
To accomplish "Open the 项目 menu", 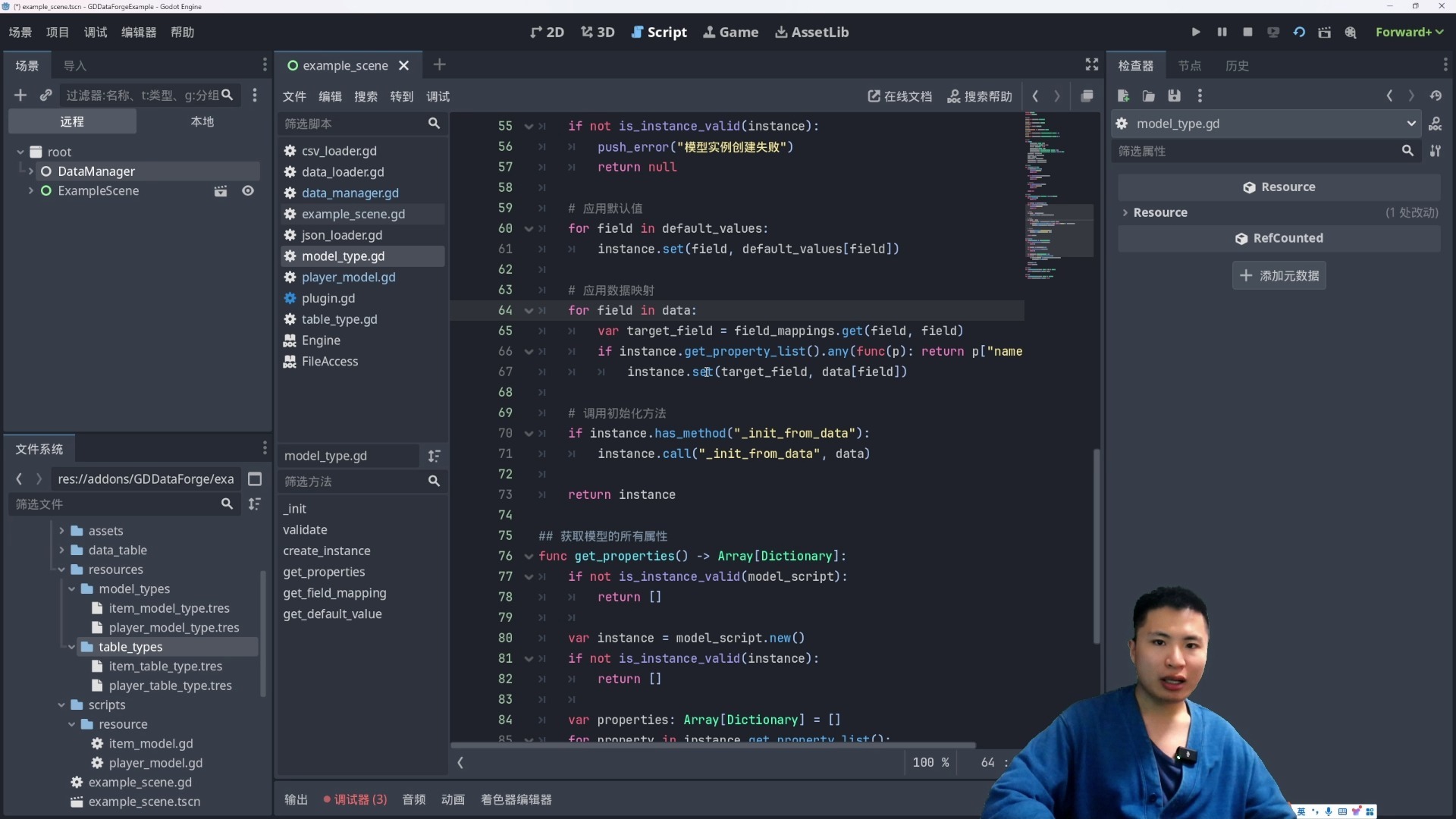I will pos(58,32).
